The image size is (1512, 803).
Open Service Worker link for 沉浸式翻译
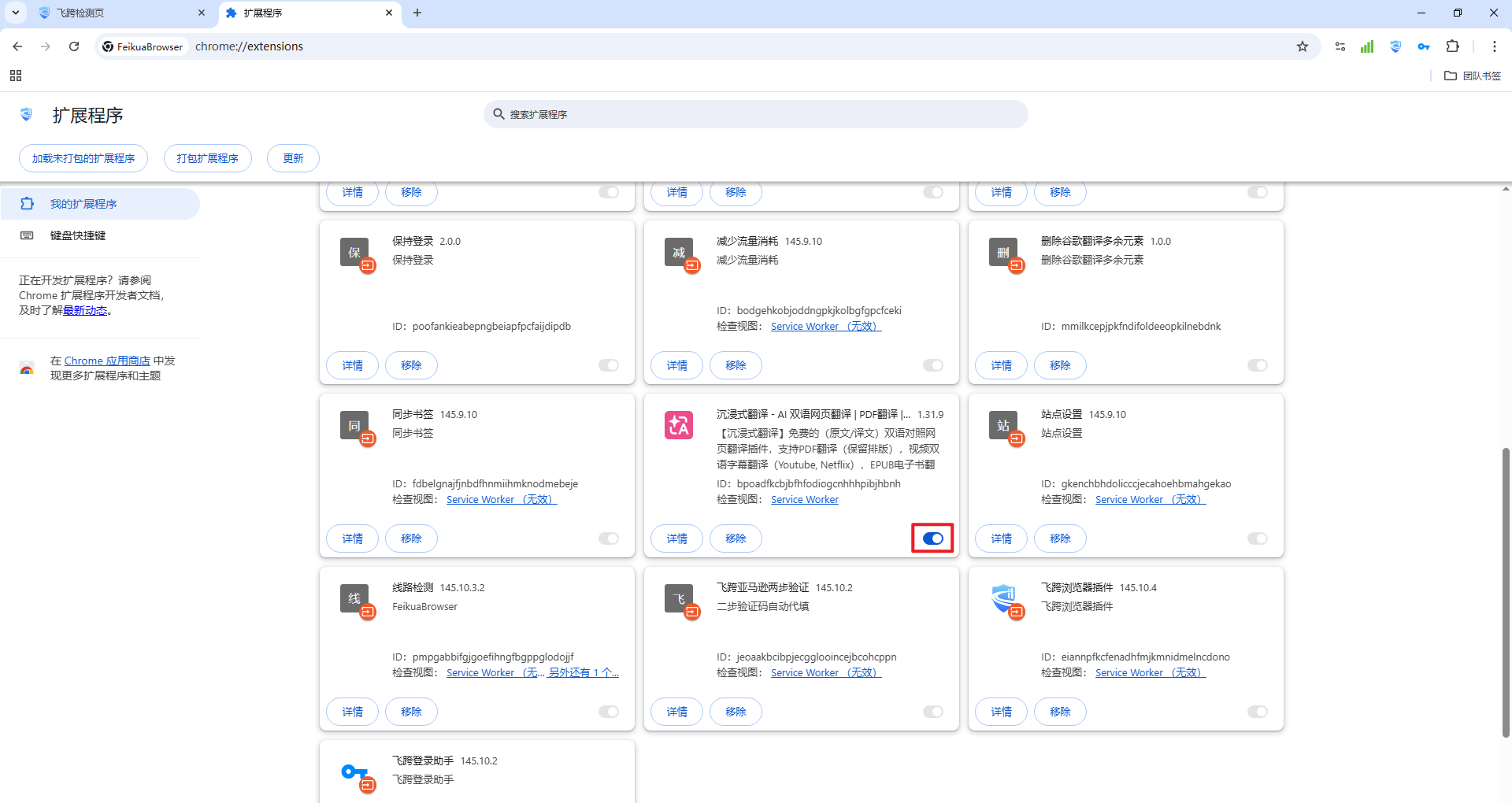tap(805, 500)
